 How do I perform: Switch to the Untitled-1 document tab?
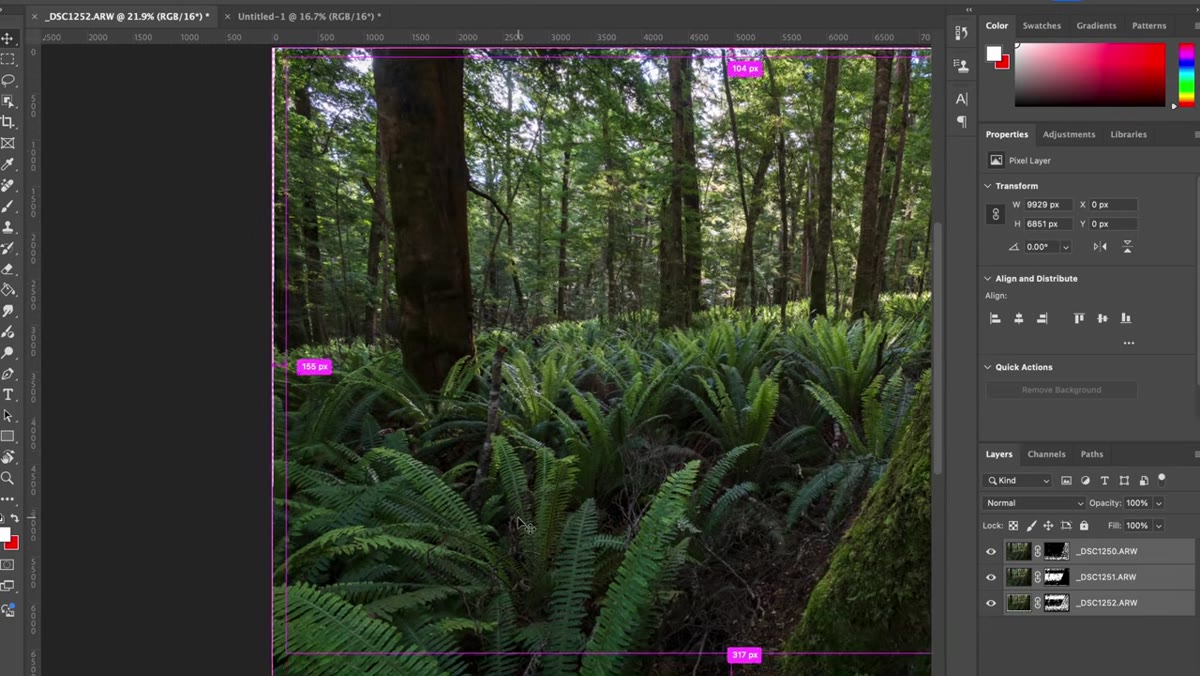click(308, 17)
